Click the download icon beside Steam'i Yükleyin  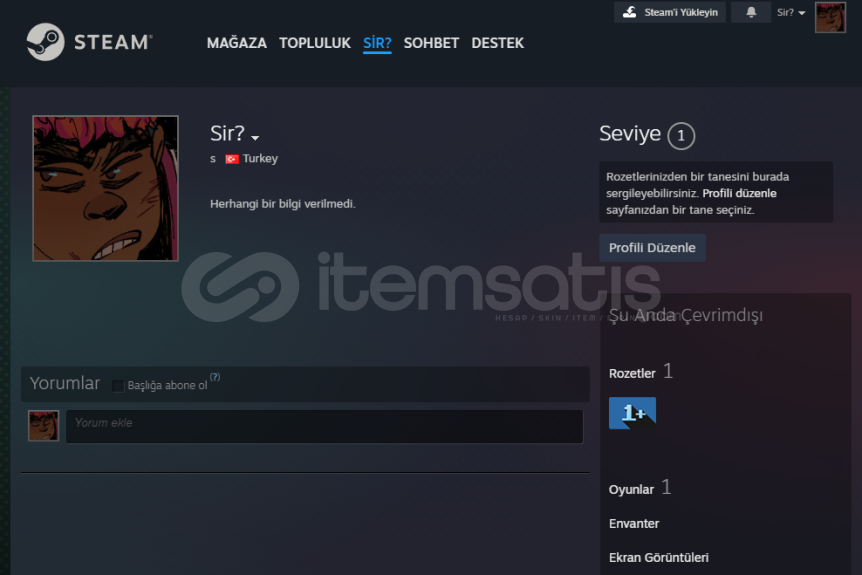pyautogui.click(x=629, y=12)
